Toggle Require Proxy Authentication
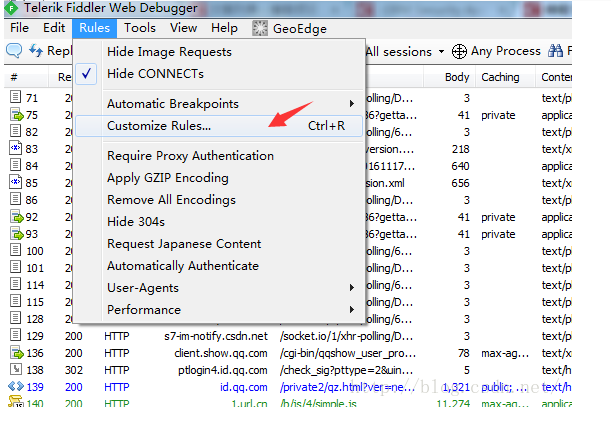 click(219, 156)
